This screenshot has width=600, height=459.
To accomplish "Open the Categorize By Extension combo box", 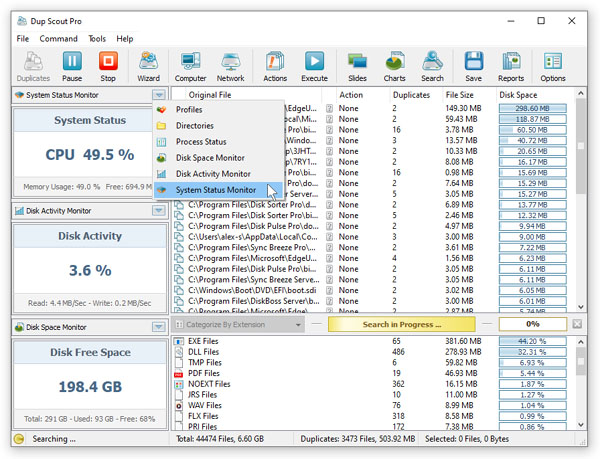I will tap(238, 325).
